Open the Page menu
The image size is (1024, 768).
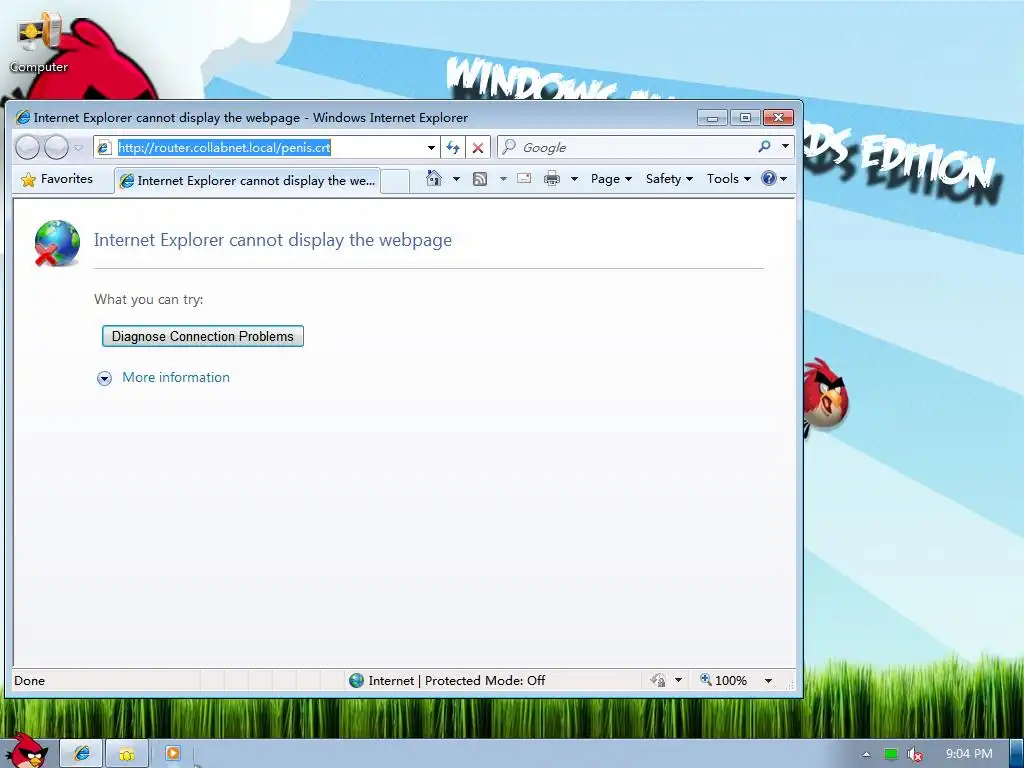coord(611,179)
